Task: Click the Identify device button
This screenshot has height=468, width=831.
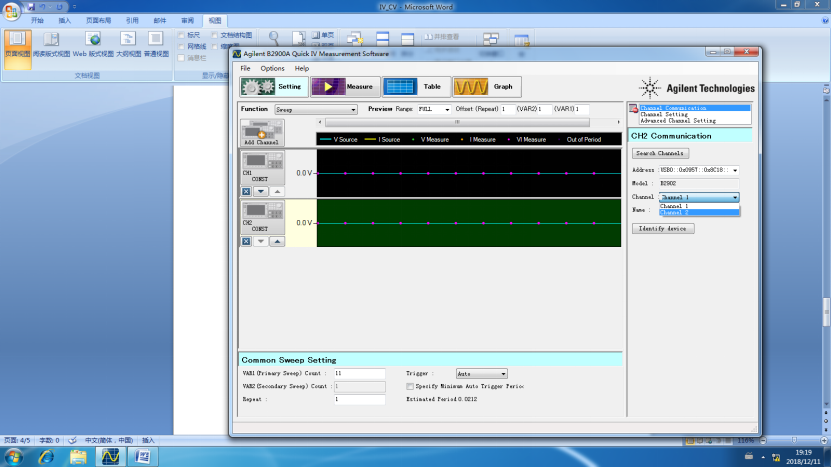Action: click(x=662, y=228)
